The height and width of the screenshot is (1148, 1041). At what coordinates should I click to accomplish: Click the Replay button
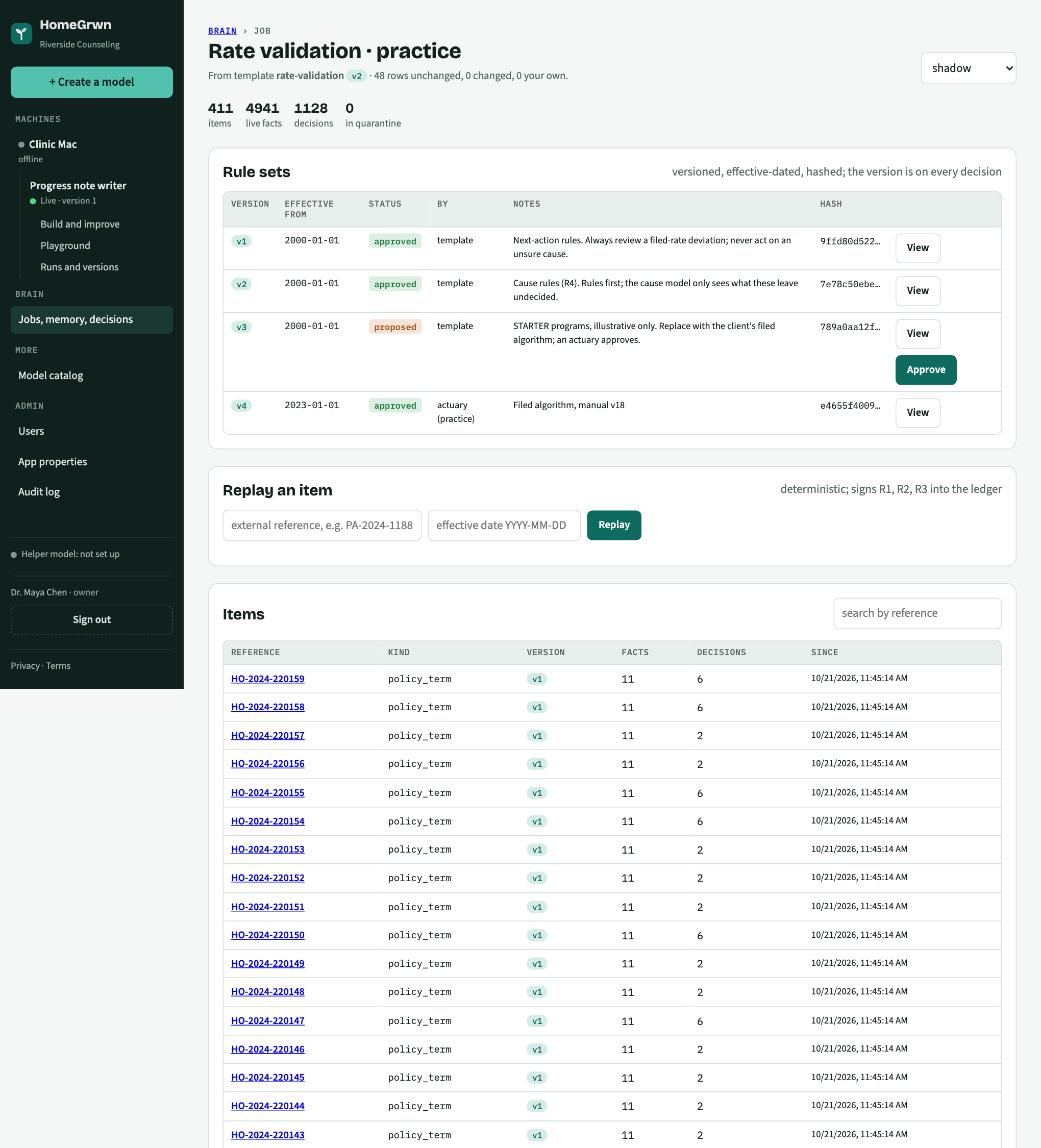point(614,526)
